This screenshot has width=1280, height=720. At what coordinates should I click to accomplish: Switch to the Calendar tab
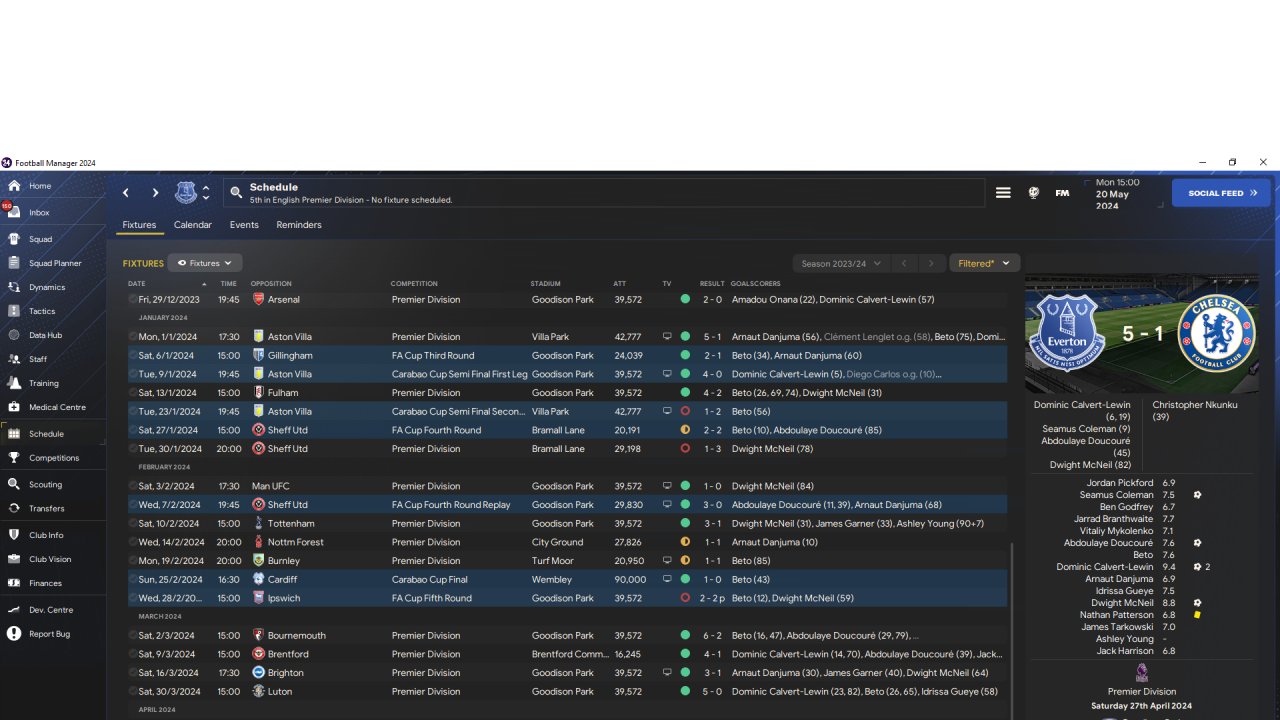click(193, 225)
